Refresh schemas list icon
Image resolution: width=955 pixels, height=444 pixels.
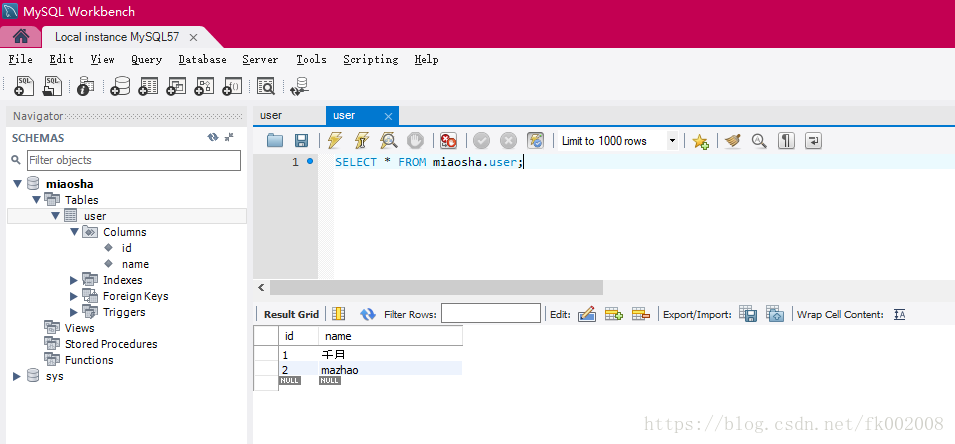(x=213, y=138)
